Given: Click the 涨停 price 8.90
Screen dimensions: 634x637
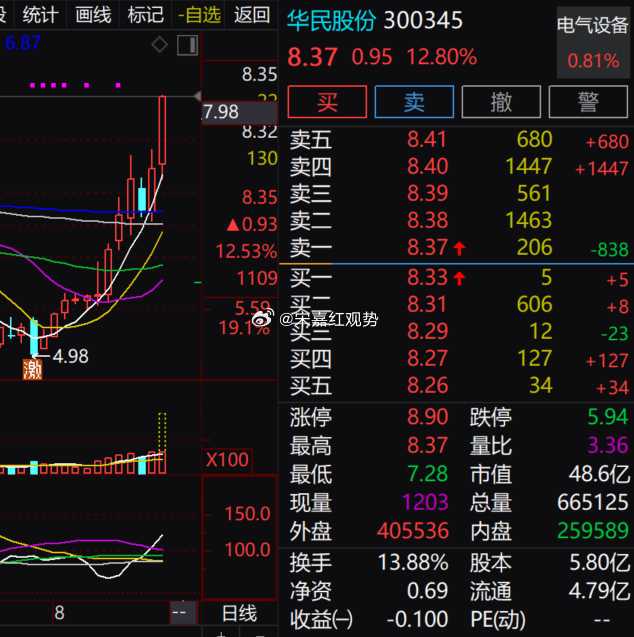Looking at the screenshot, I should point(427,417).
